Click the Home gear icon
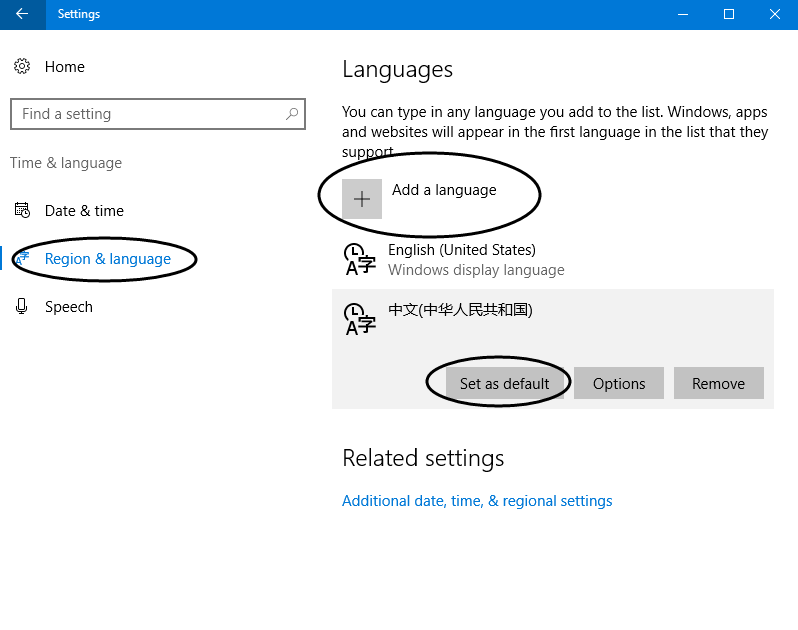This screenshot has height=630, width=798. tap(22, 66)
